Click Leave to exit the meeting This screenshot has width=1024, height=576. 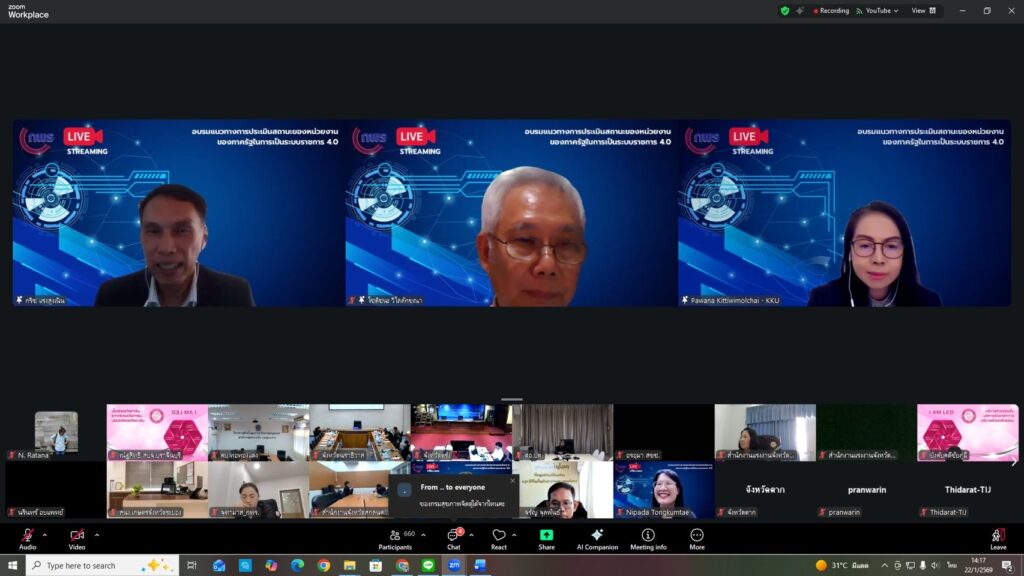click(x=998, y=539)
